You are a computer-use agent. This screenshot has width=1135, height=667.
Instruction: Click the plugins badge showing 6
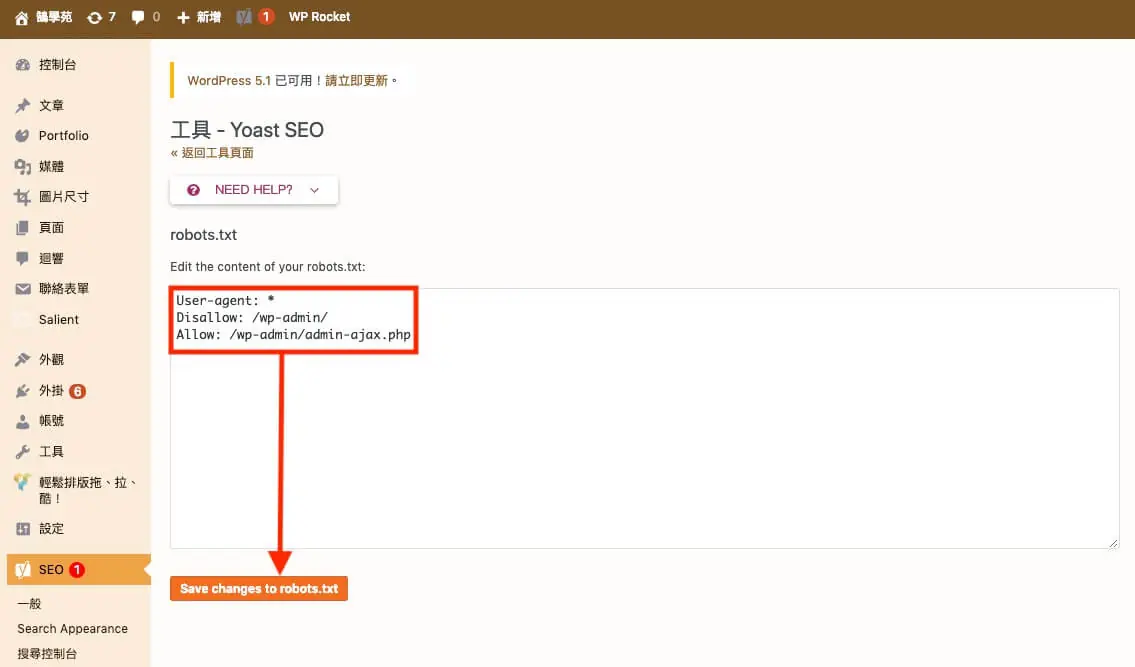click(77, 391)
